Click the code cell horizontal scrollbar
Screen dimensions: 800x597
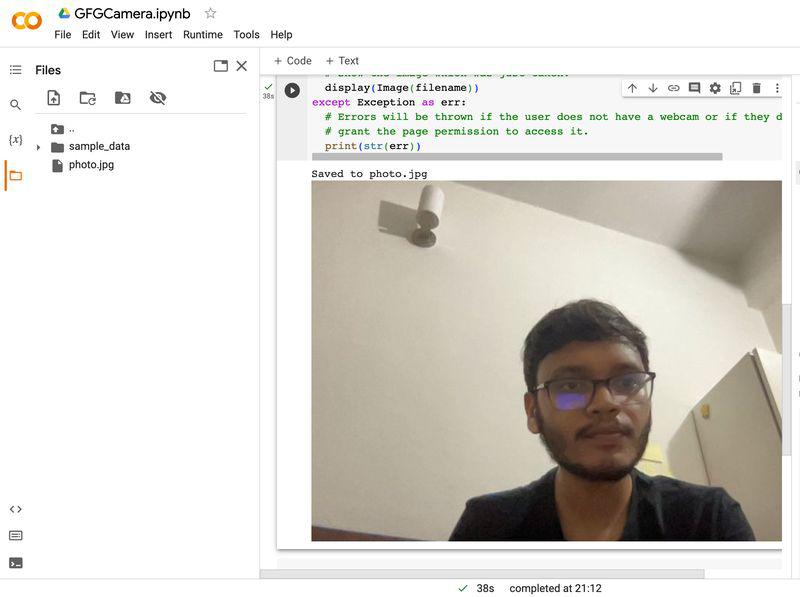click(x=517, y=157)
